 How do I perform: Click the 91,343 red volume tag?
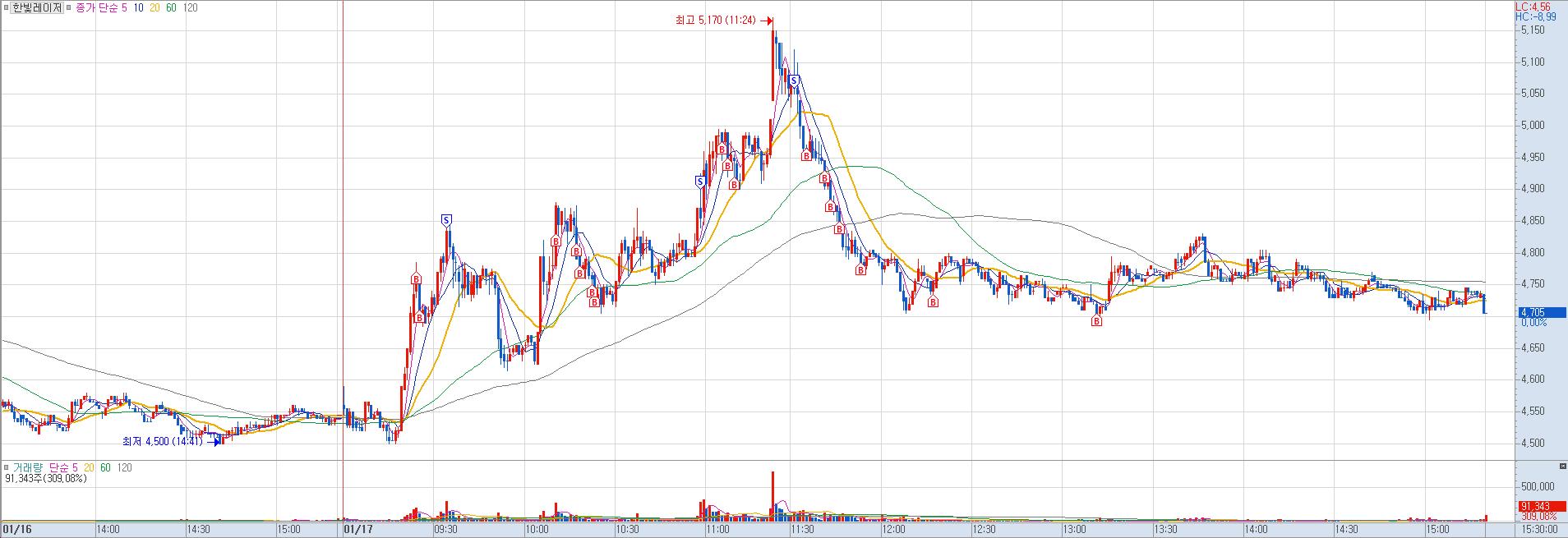pyautogui.click(x=1542, y=506)
